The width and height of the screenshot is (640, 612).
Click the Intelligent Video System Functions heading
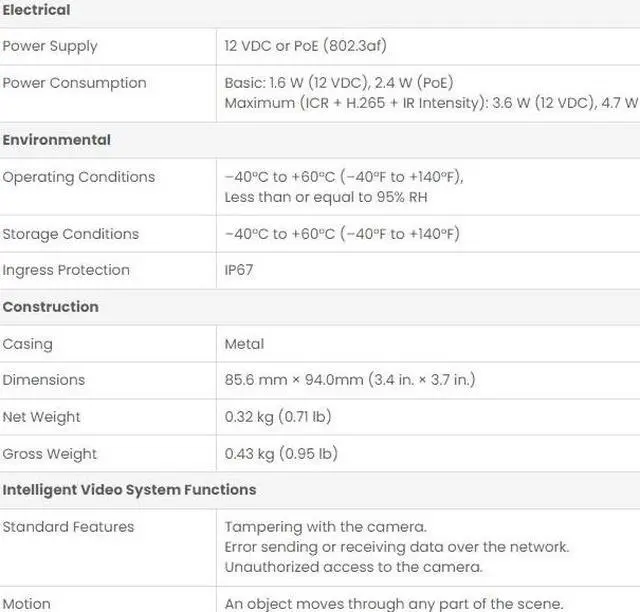click(129, 490)
